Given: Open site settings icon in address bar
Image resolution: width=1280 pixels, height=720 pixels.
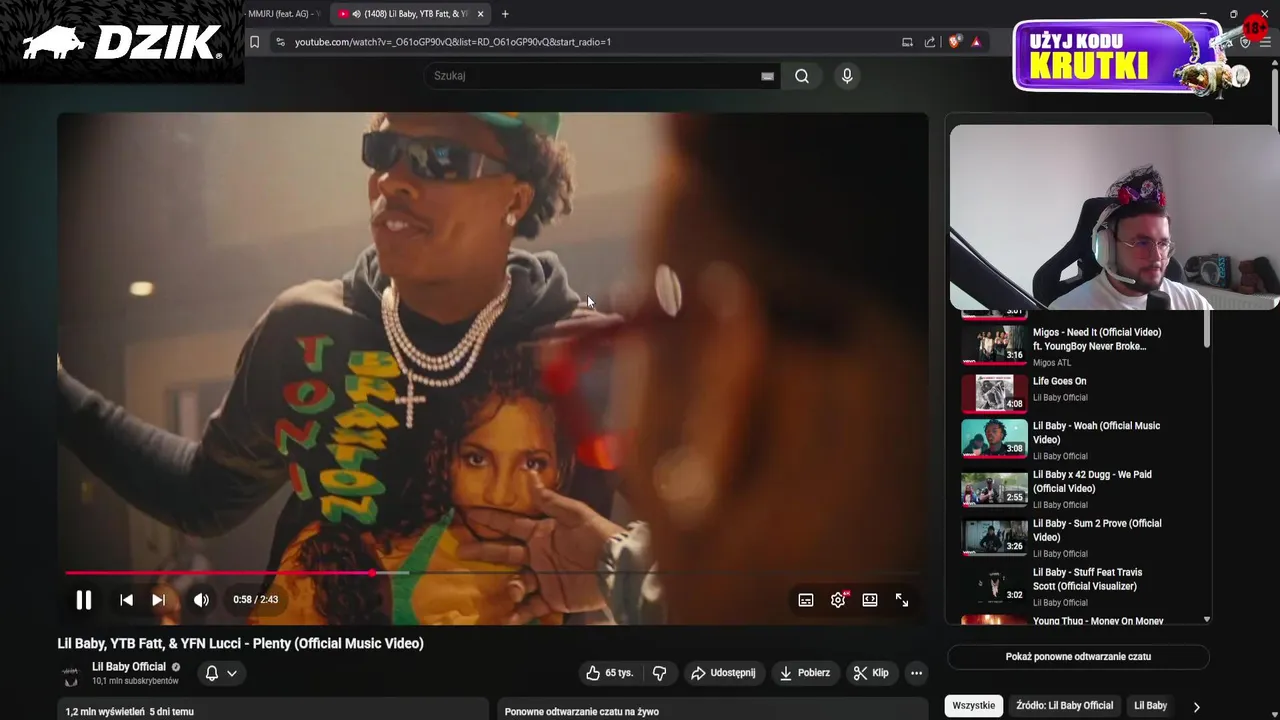Looking at the screenshot, I should 280,42.
